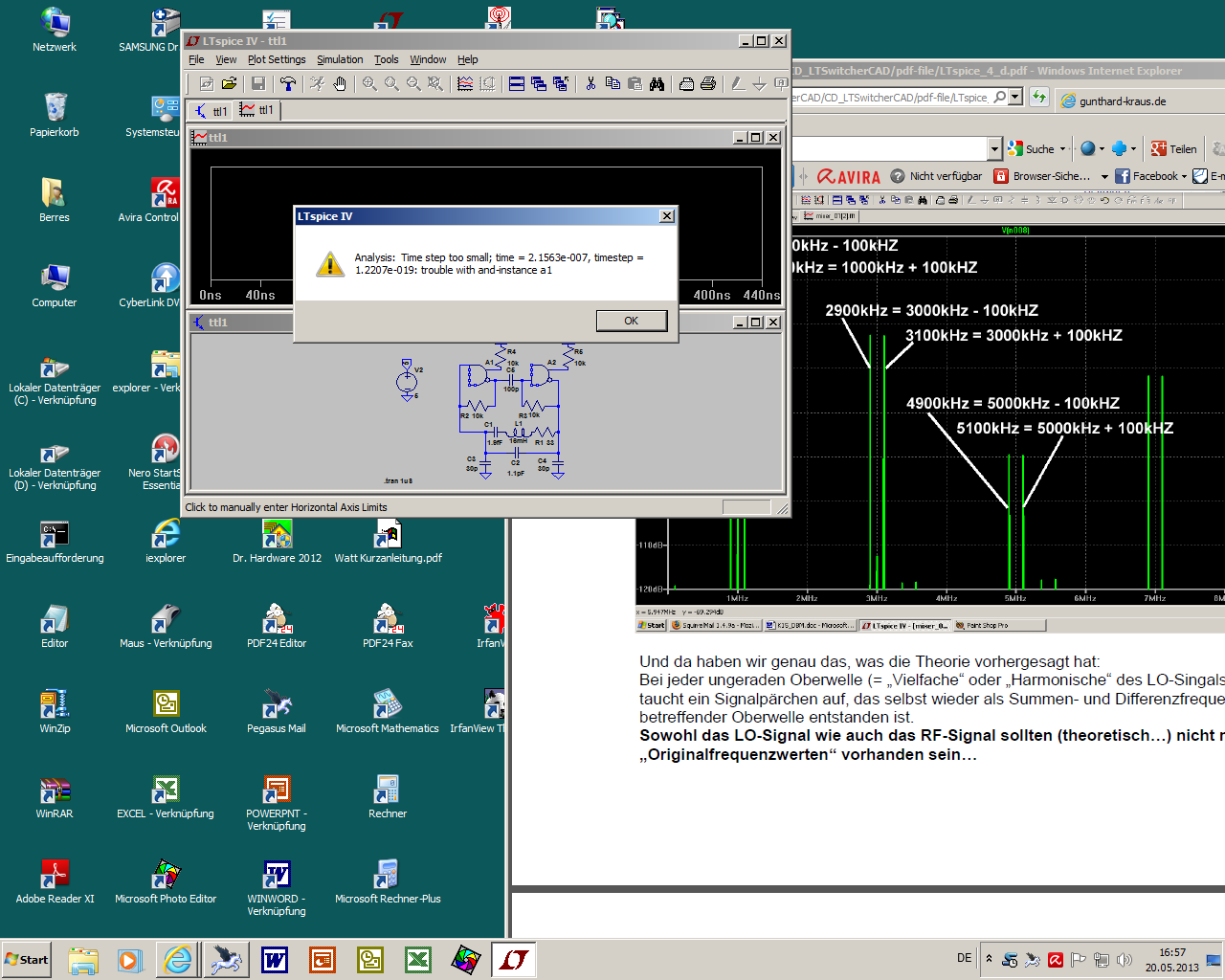
Task: Click the Run simulation running-man icon
Action: point(317,84)
